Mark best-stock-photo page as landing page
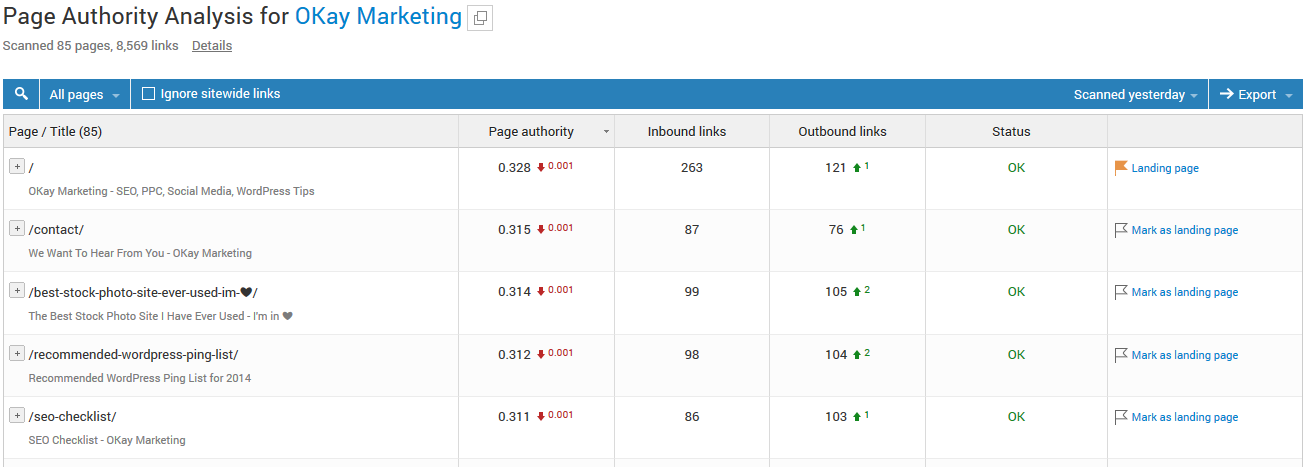 (x=1185, y=292)
